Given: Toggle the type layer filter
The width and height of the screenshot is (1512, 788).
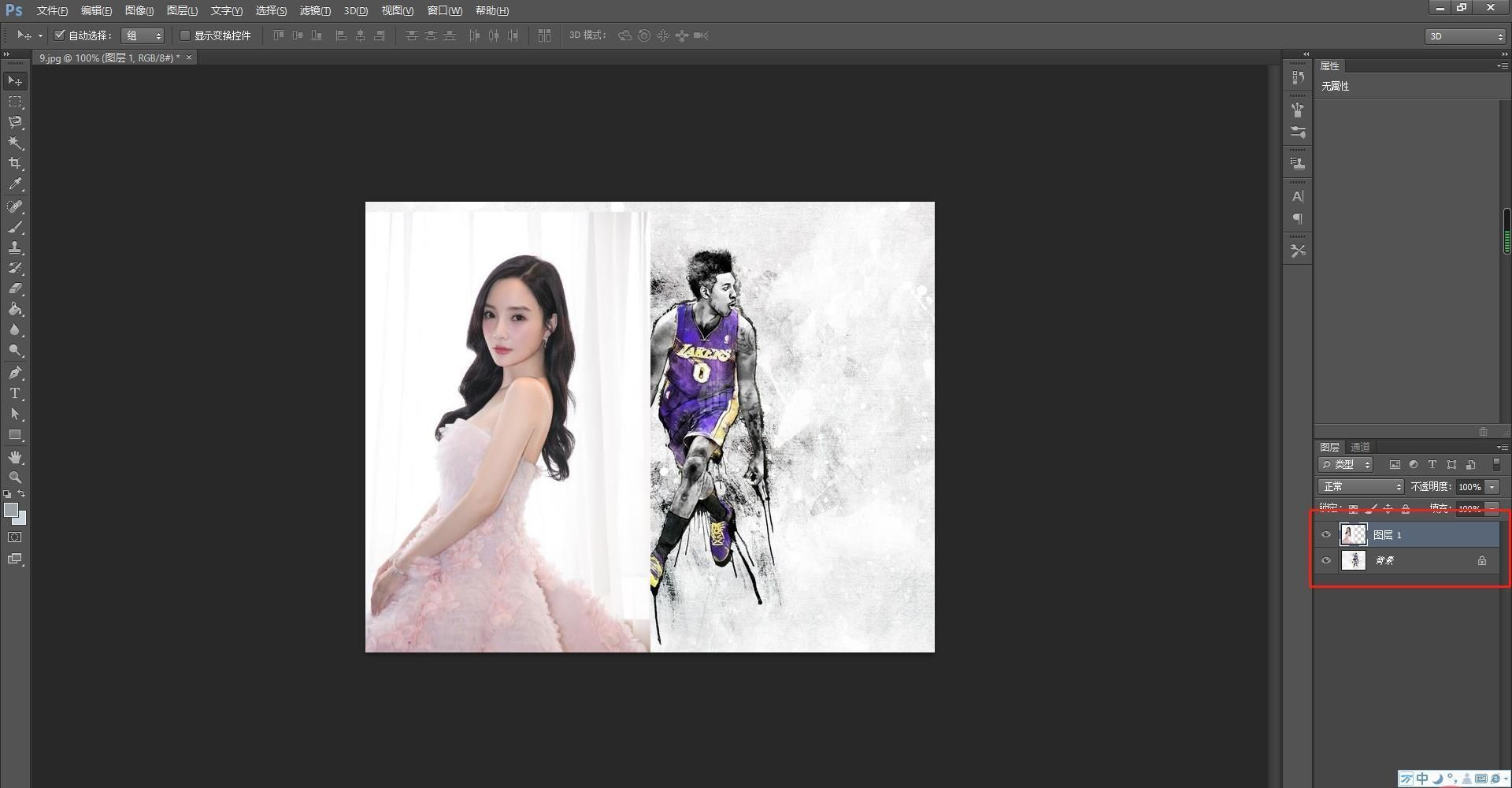Looking at the screenshot, I should [1432, 465].
